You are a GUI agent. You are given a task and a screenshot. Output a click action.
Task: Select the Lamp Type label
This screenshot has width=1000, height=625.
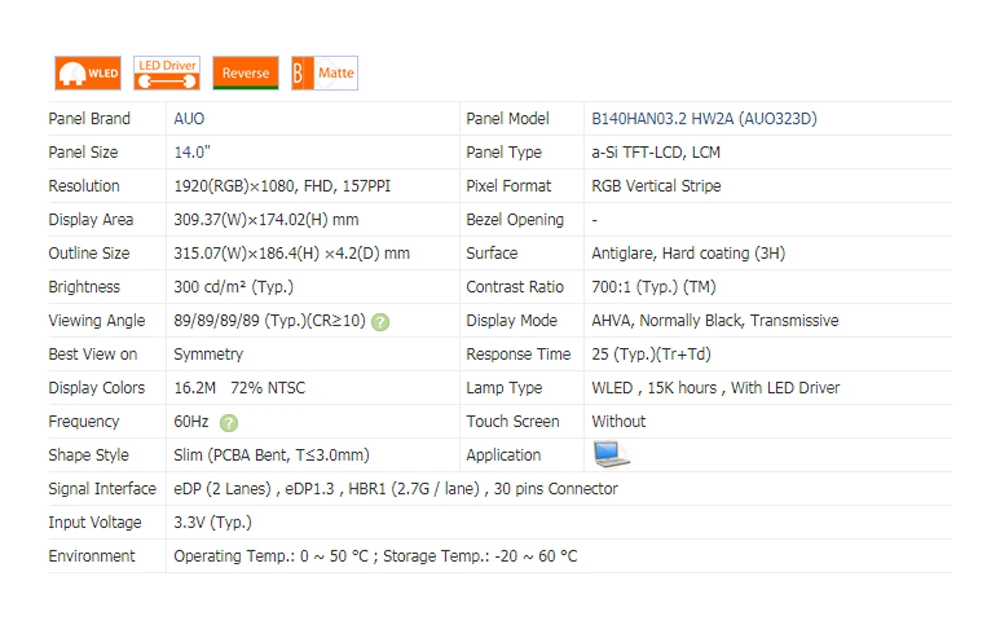tap(504, 388)
